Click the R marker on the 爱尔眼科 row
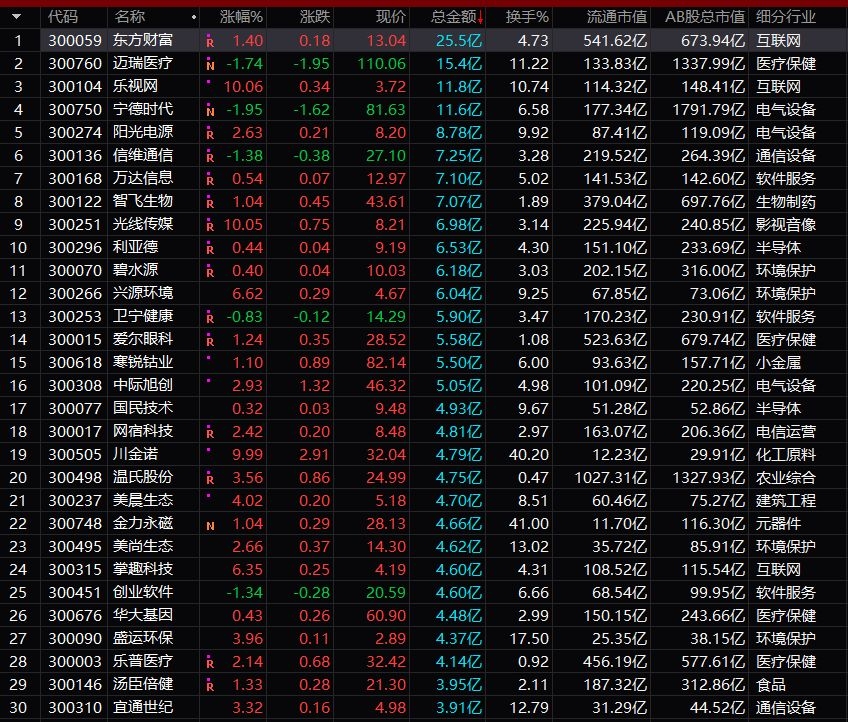 pos(210,341)
